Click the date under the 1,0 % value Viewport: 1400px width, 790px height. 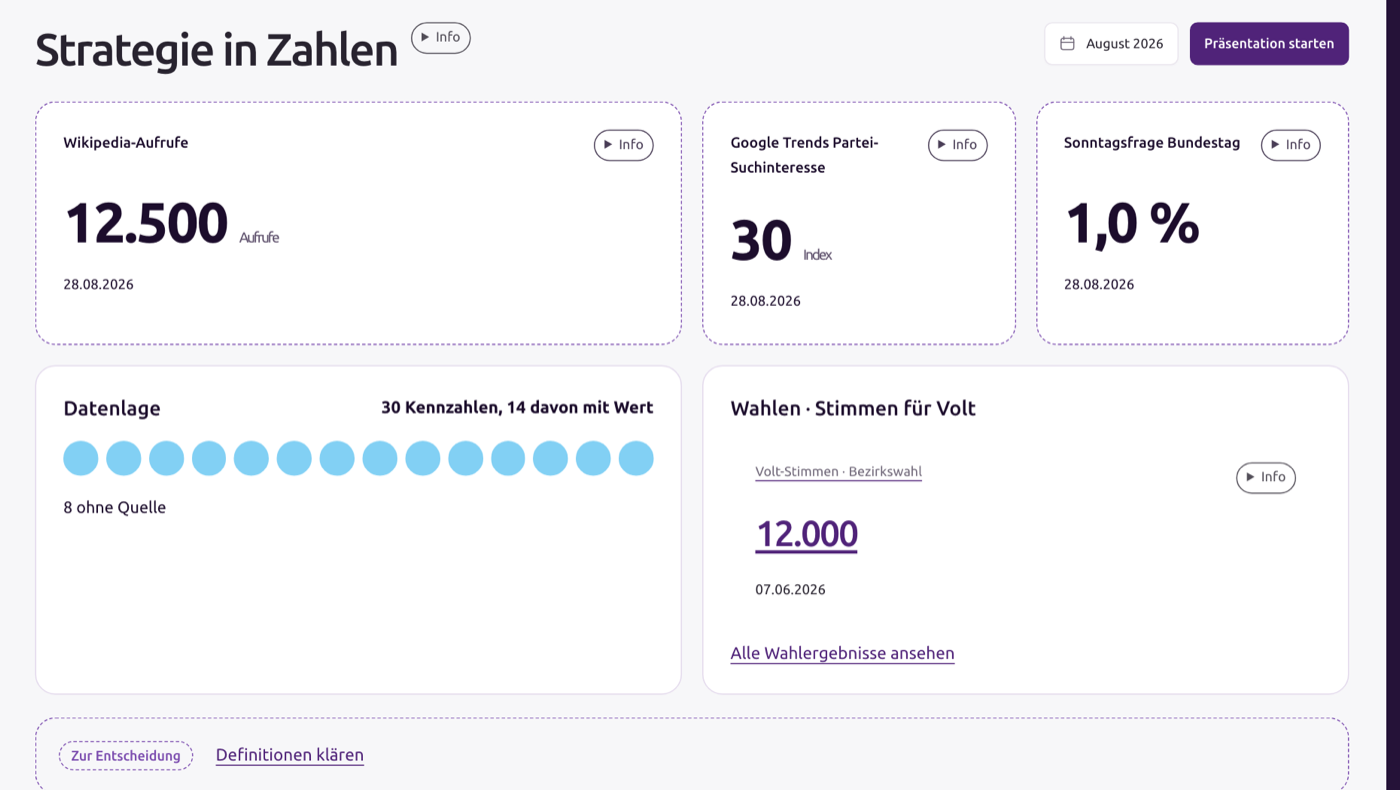1099,285
